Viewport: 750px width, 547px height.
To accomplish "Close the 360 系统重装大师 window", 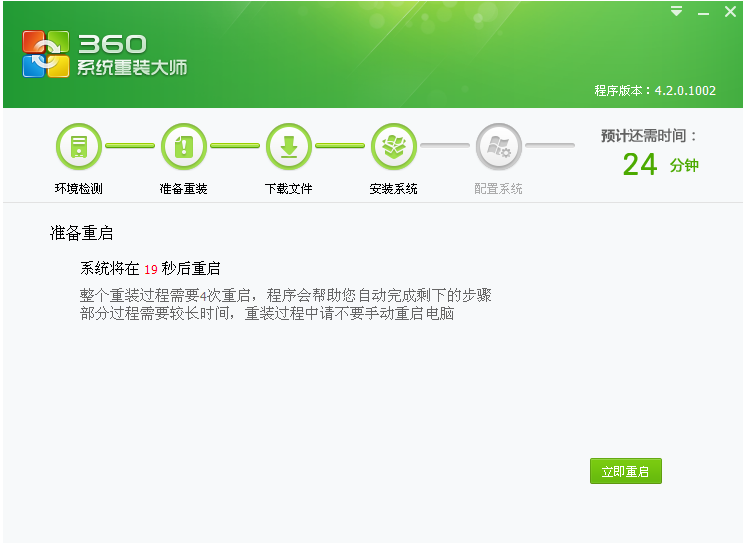I will [730, 12].
